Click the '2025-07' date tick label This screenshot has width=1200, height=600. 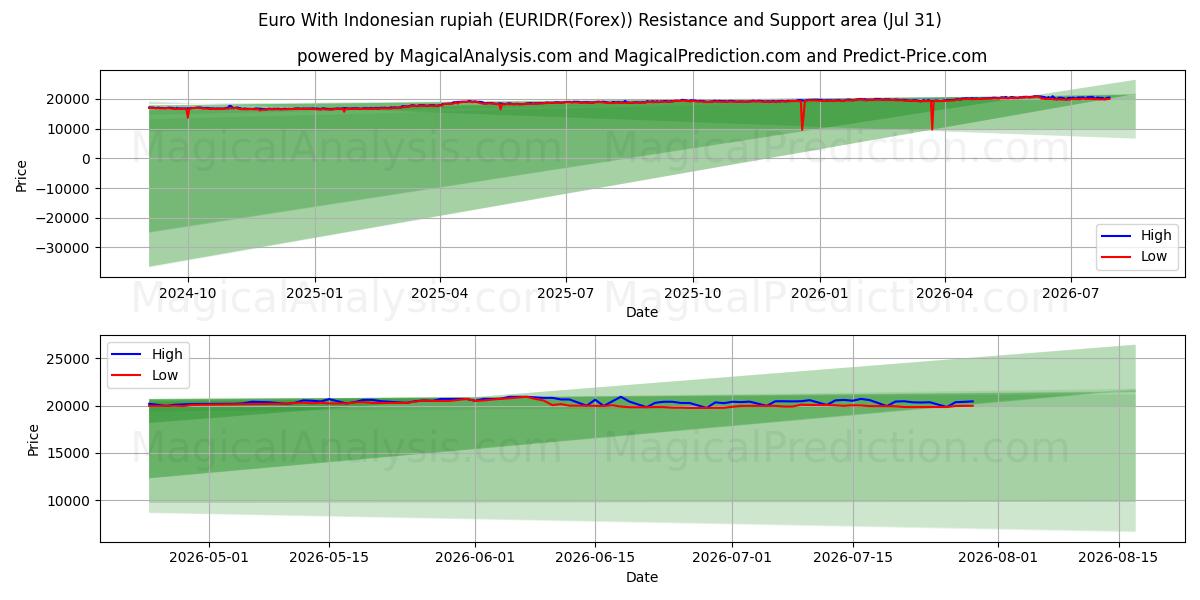(566, 292)
